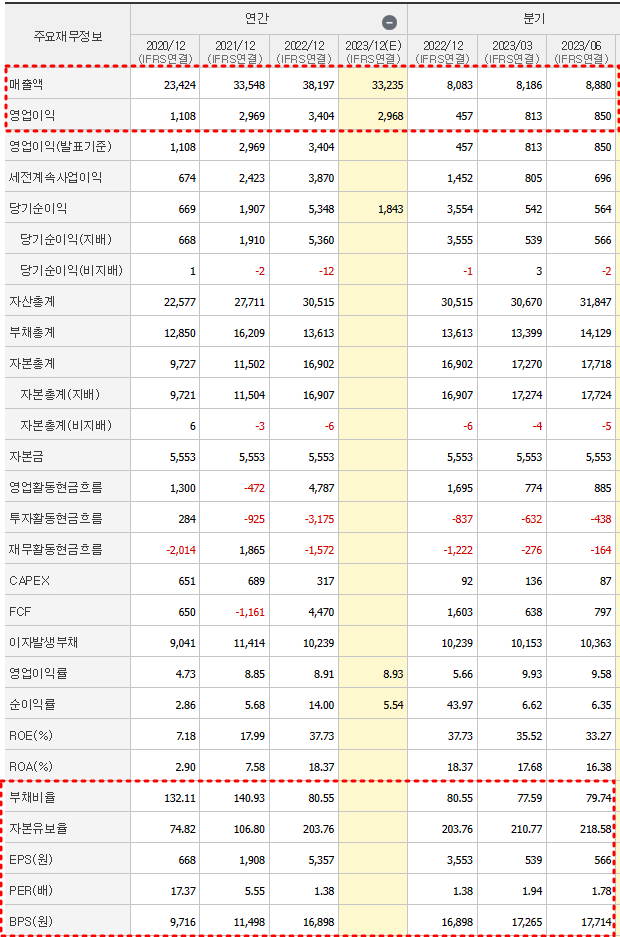Click 자산총계 value 31,847
The height and width of the screenshot is (937, 620).
click(596, 302)
